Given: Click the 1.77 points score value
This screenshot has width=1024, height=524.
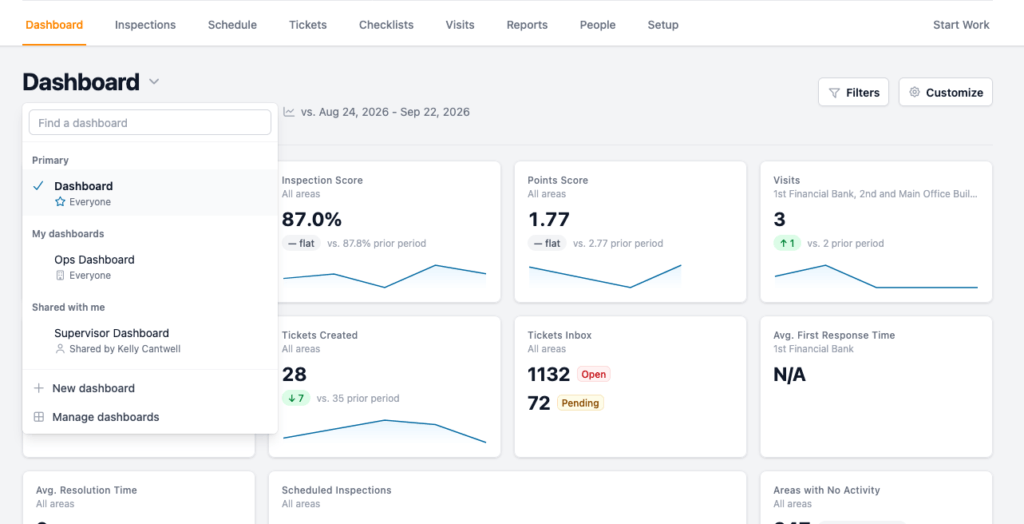Looking at the screenshot, I should click(x=549, y=220).
